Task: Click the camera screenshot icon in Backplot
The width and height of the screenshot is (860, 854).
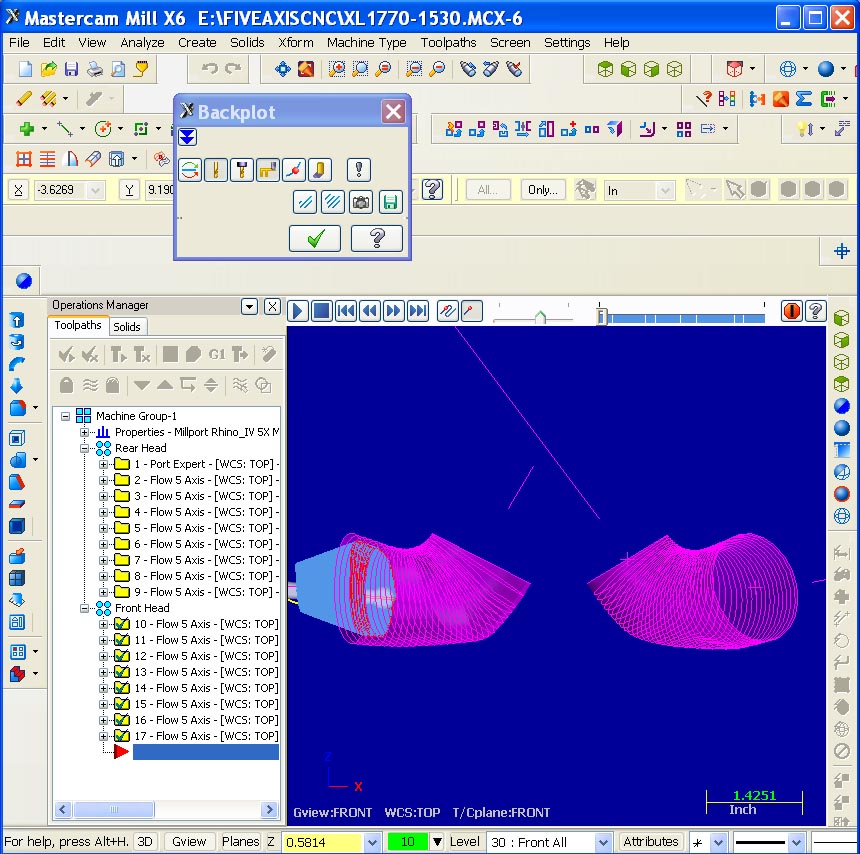Action: 361,202
